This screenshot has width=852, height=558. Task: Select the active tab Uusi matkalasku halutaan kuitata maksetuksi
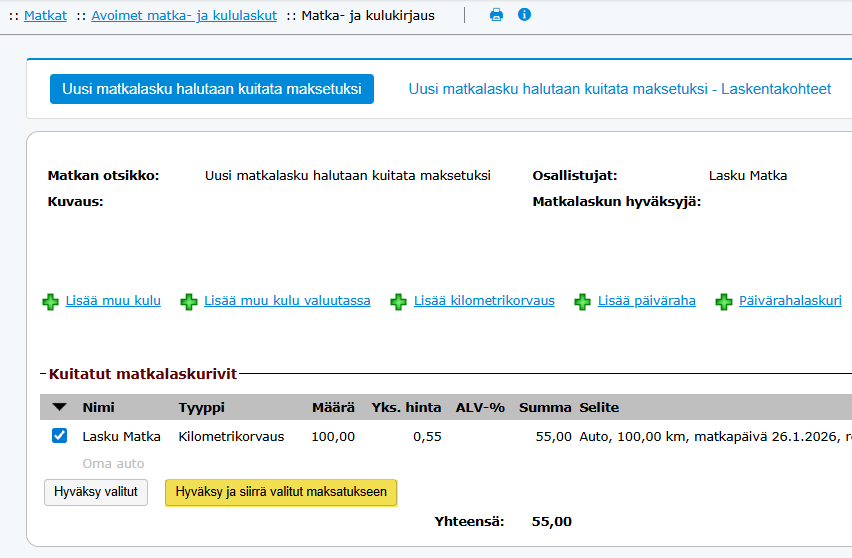point(212,89)
